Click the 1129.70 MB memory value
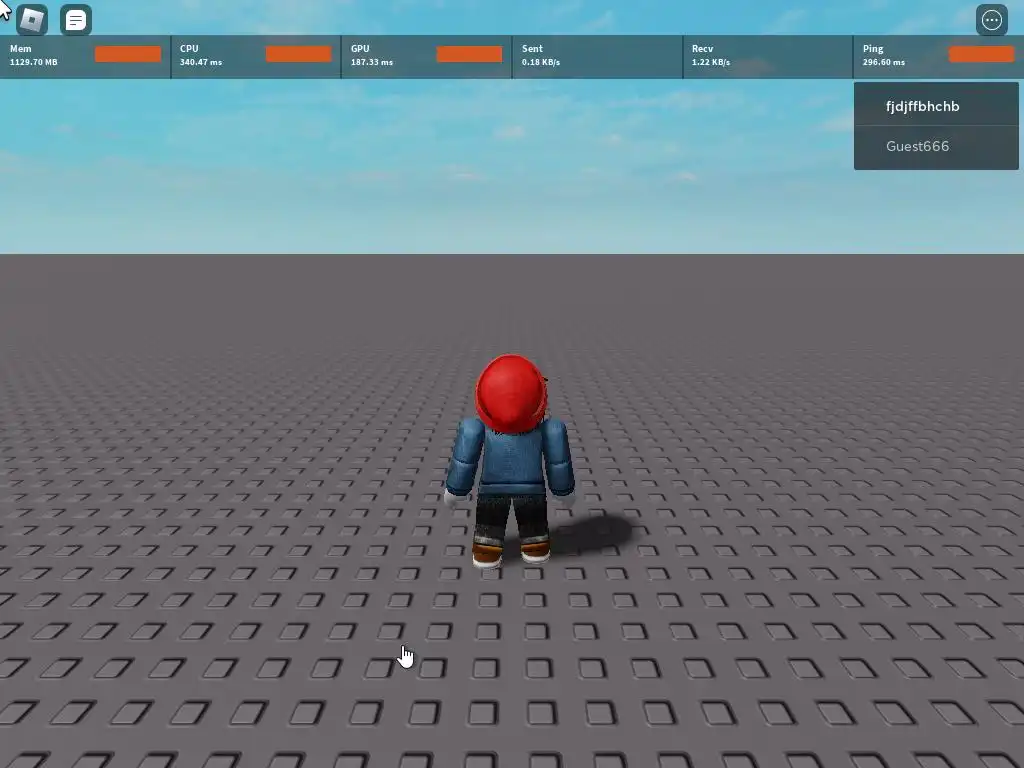 point(34,62)
